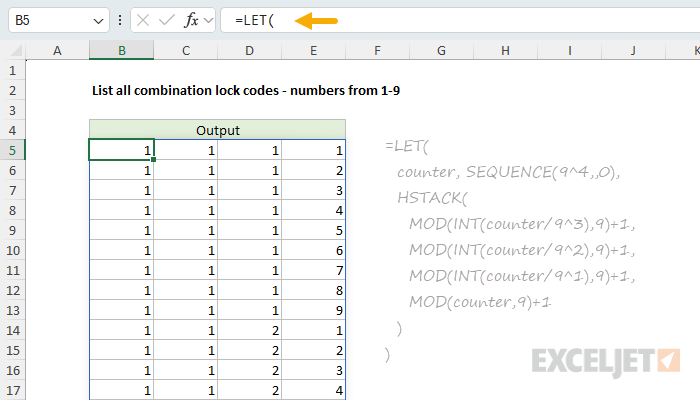Select cell B5 containing 1
Viewport: 700px width, 400px height.
121,150
